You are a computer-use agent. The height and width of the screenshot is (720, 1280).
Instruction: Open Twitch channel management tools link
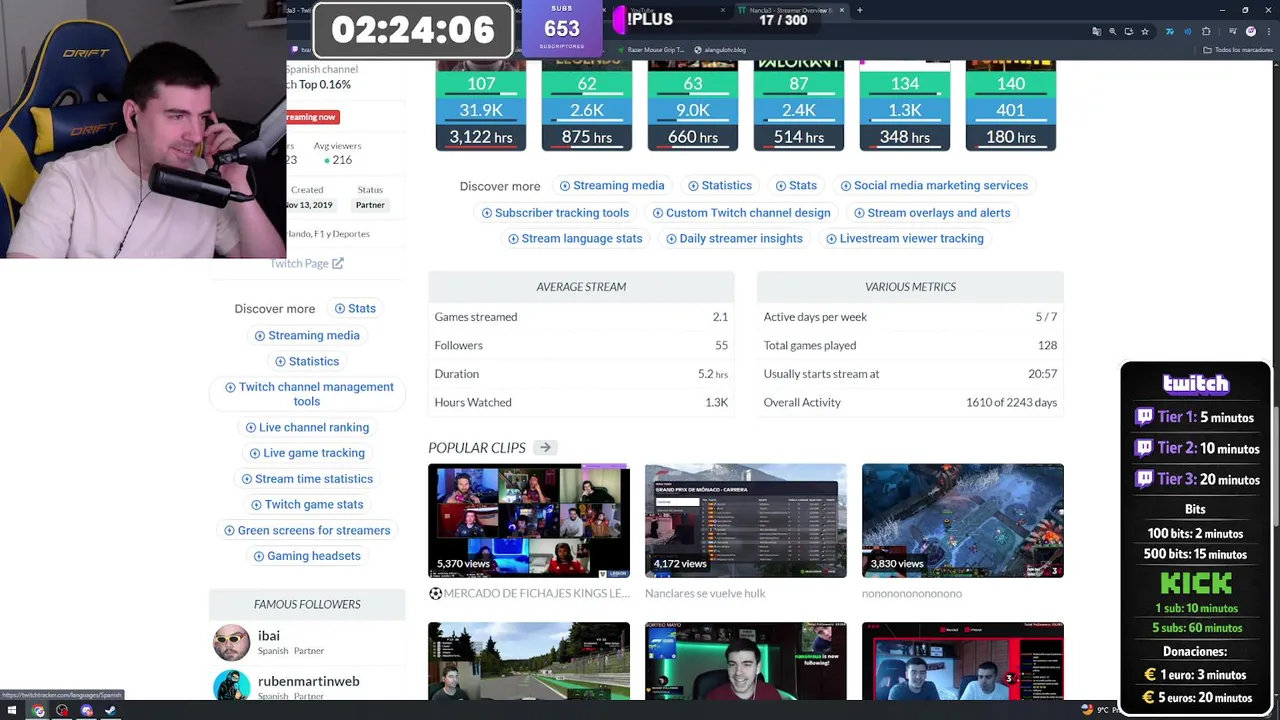coord(309,394)
